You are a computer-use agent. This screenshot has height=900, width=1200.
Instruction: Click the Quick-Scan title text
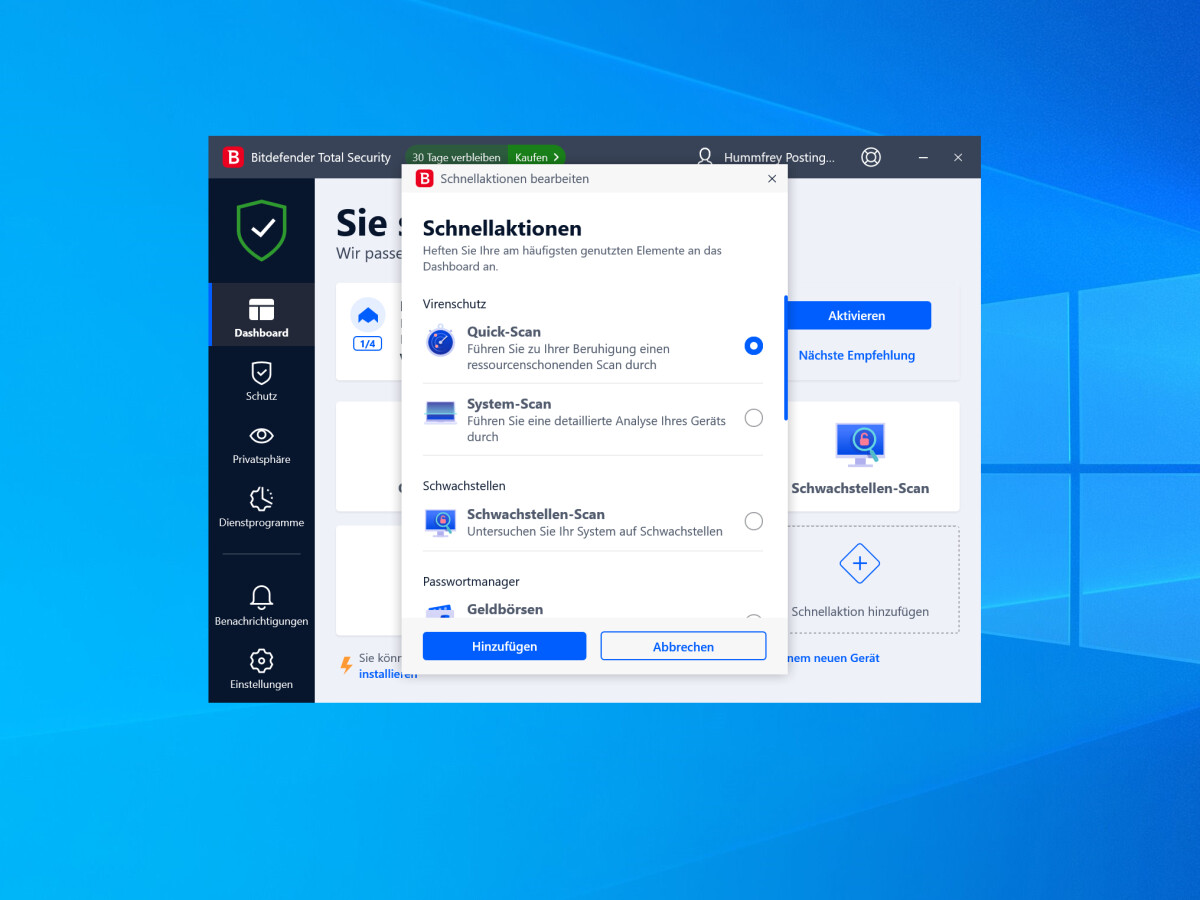504,332
